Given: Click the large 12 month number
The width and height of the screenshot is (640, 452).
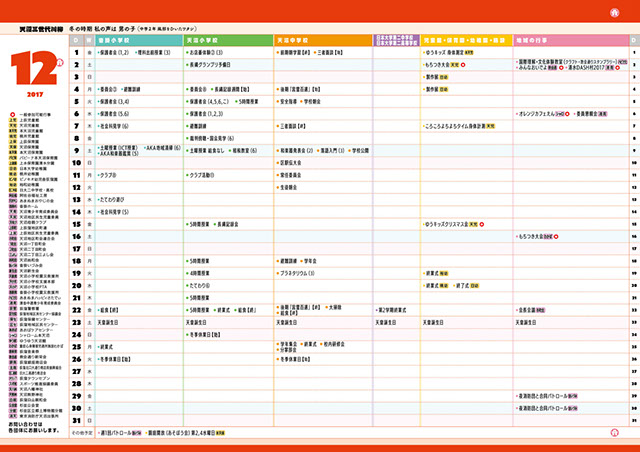Looking at the screenshot, I should 33,67.
